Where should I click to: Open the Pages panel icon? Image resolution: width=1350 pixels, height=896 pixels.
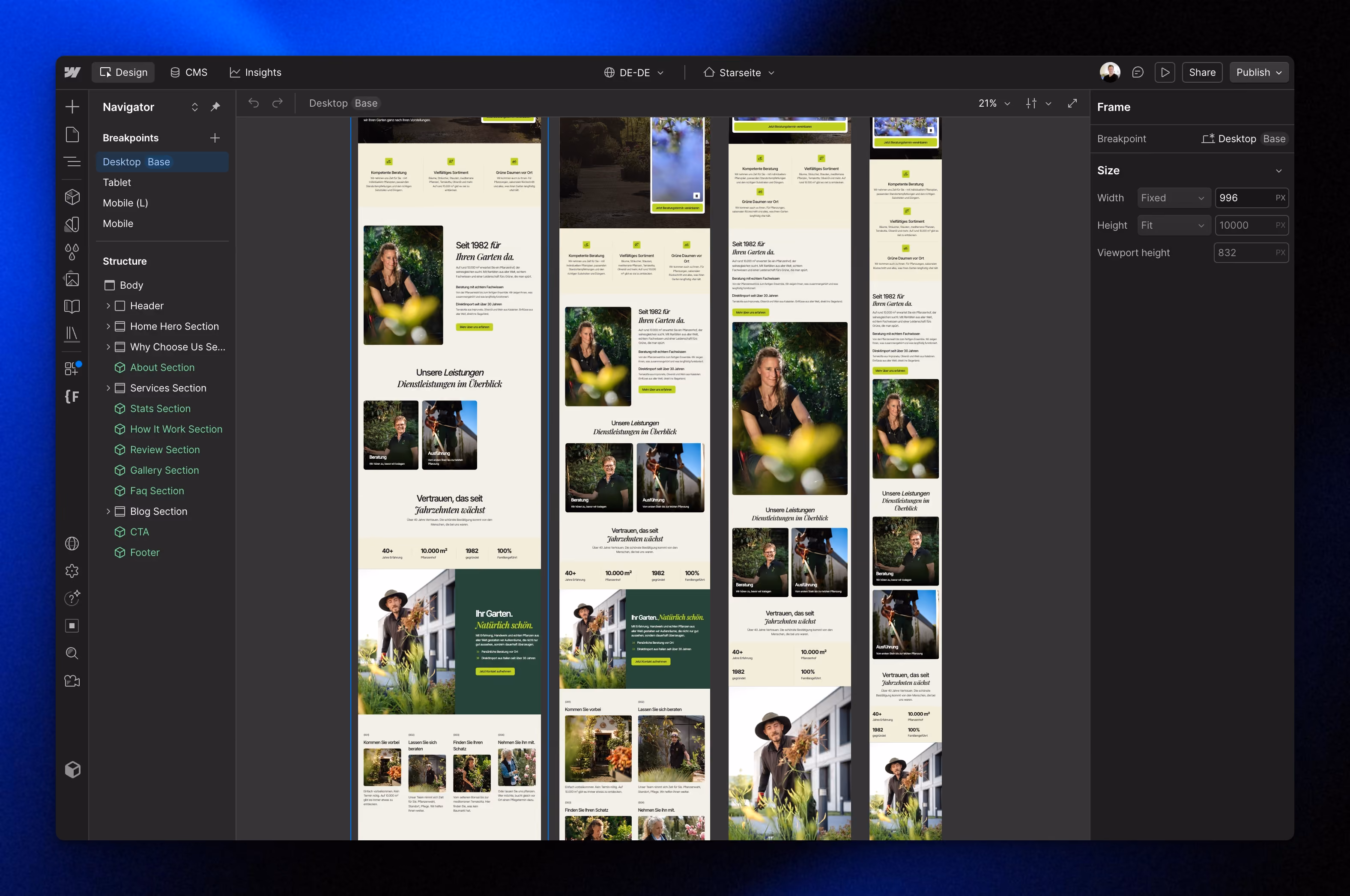72,135
